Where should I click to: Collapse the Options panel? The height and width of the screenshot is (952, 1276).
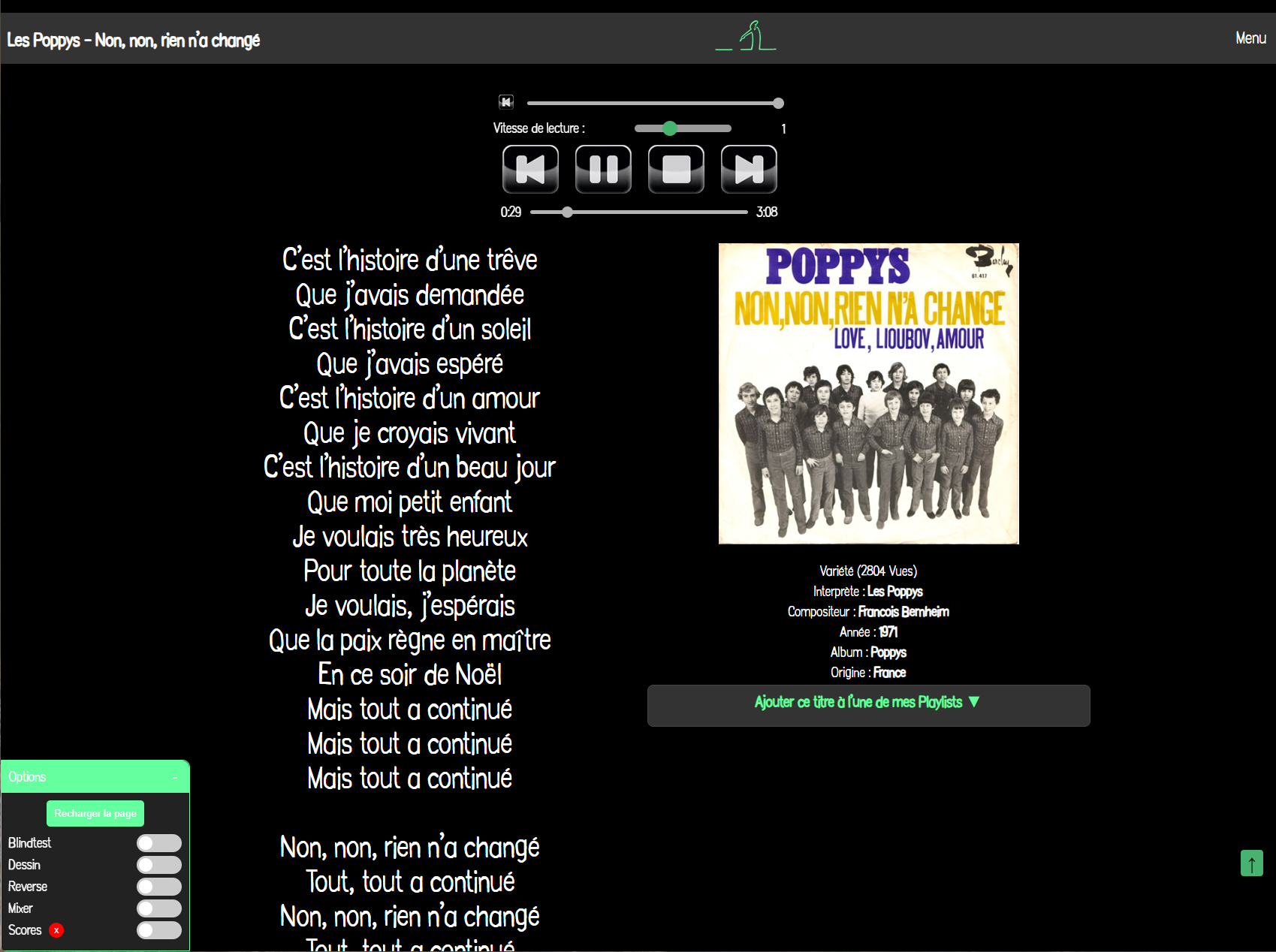(x=175, y=778)
